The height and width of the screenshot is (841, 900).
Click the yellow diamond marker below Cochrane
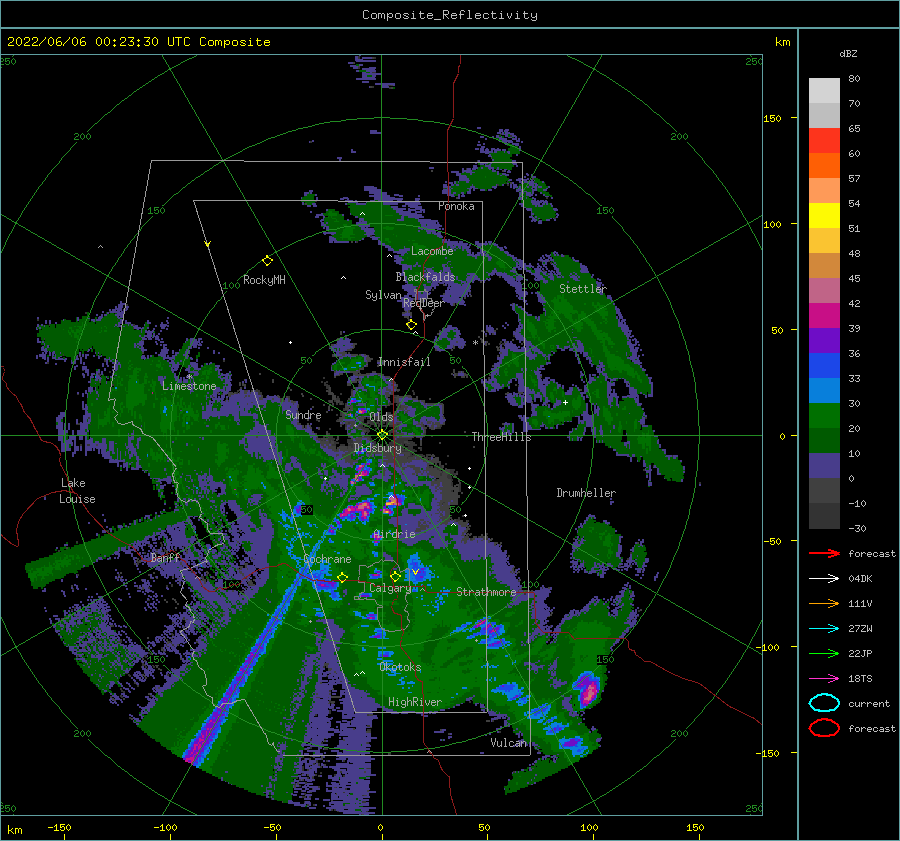[342, 577]
